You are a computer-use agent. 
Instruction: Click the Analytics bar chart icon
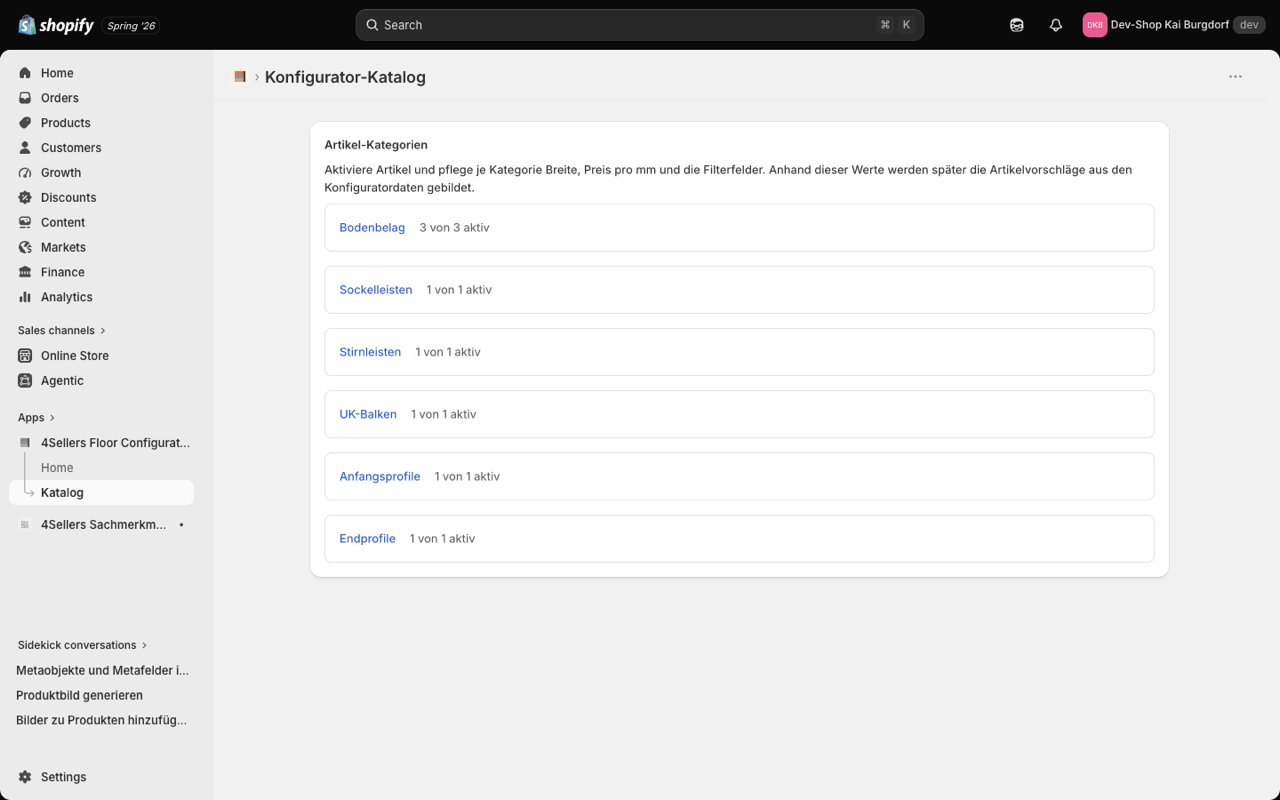click(x=25, y=297)
